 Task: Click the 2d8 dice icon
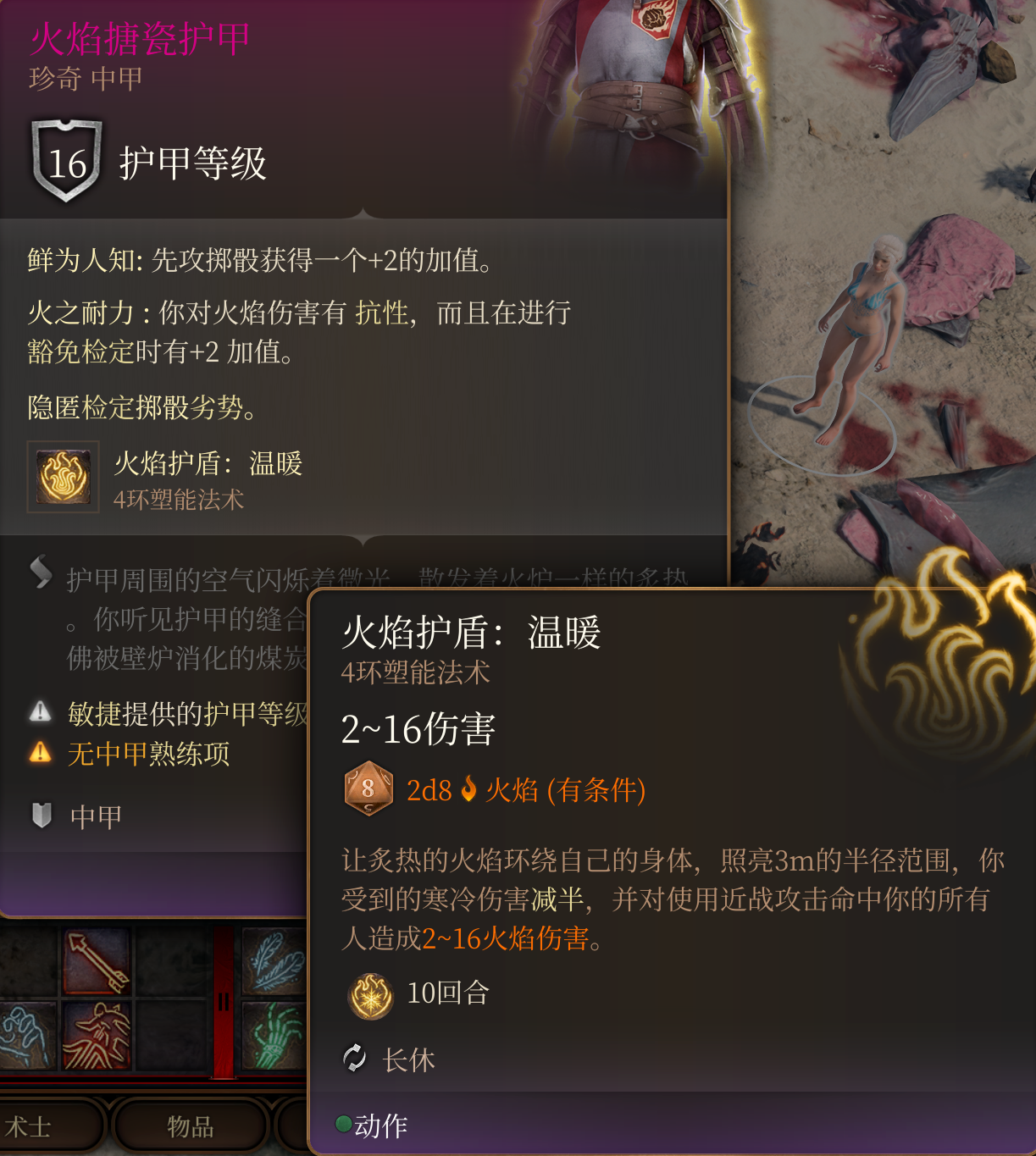coord(368,788)
